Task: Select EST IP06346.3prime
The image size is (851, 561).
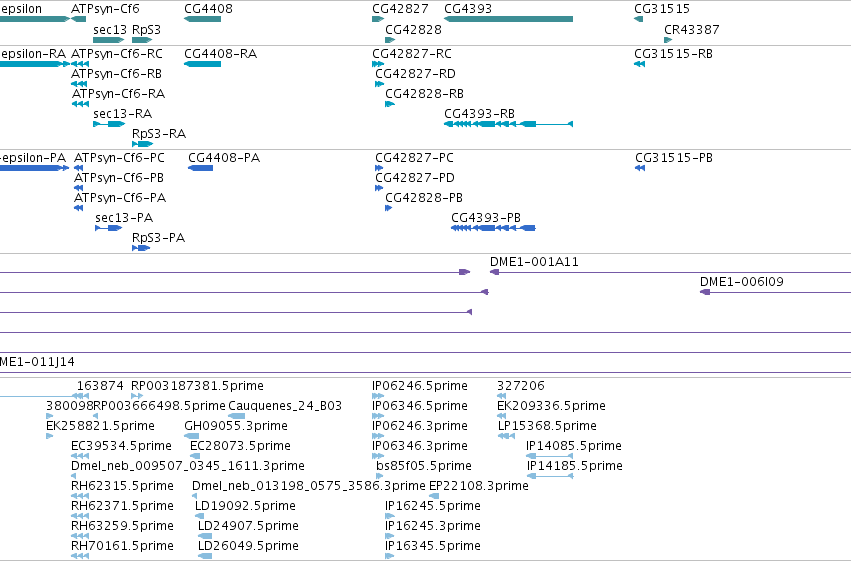Action: click(x=420, y=446)
